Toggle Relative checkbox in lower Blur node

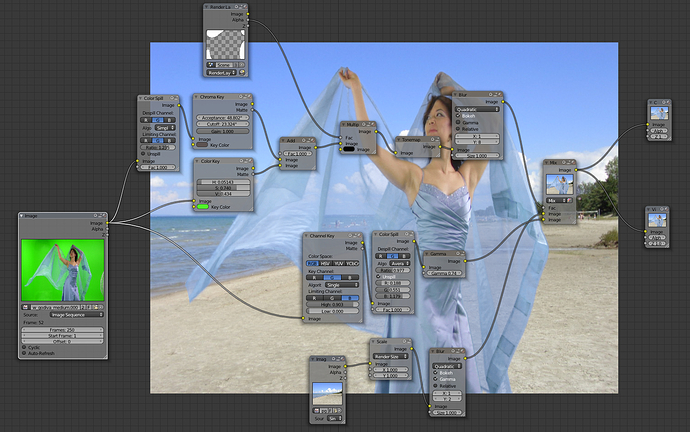(436, 386)
